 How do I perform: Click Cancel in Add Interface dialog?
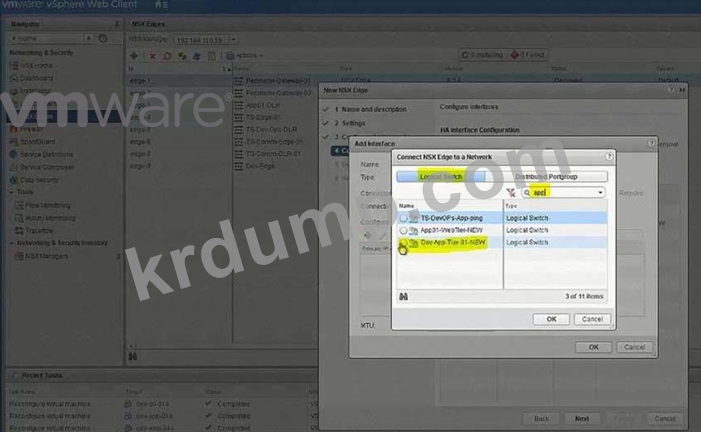click(634, 347)
